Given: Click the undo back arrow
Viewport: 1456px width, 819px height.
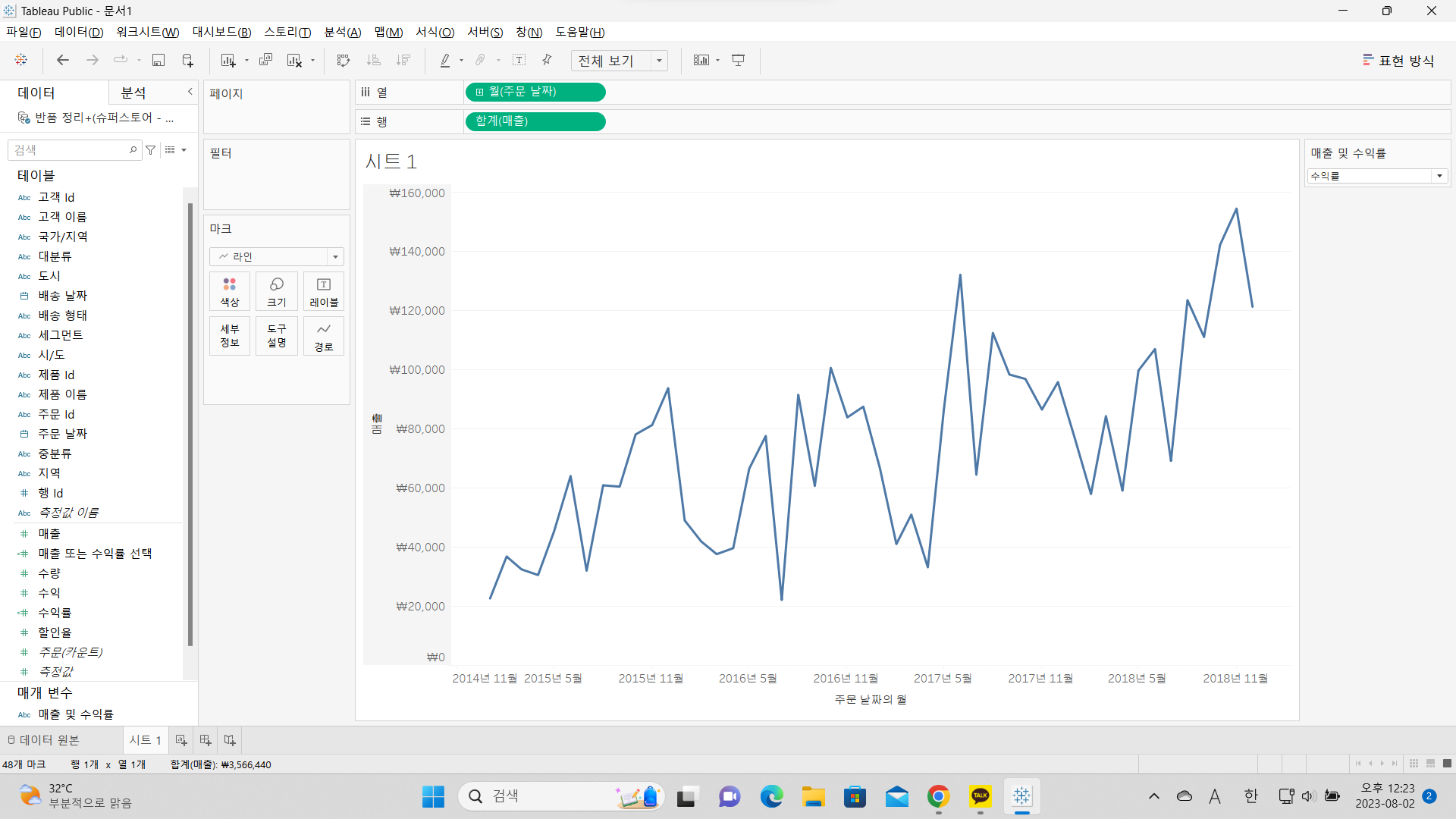Looking at the screenshot, I should click(x=63, y=60).
